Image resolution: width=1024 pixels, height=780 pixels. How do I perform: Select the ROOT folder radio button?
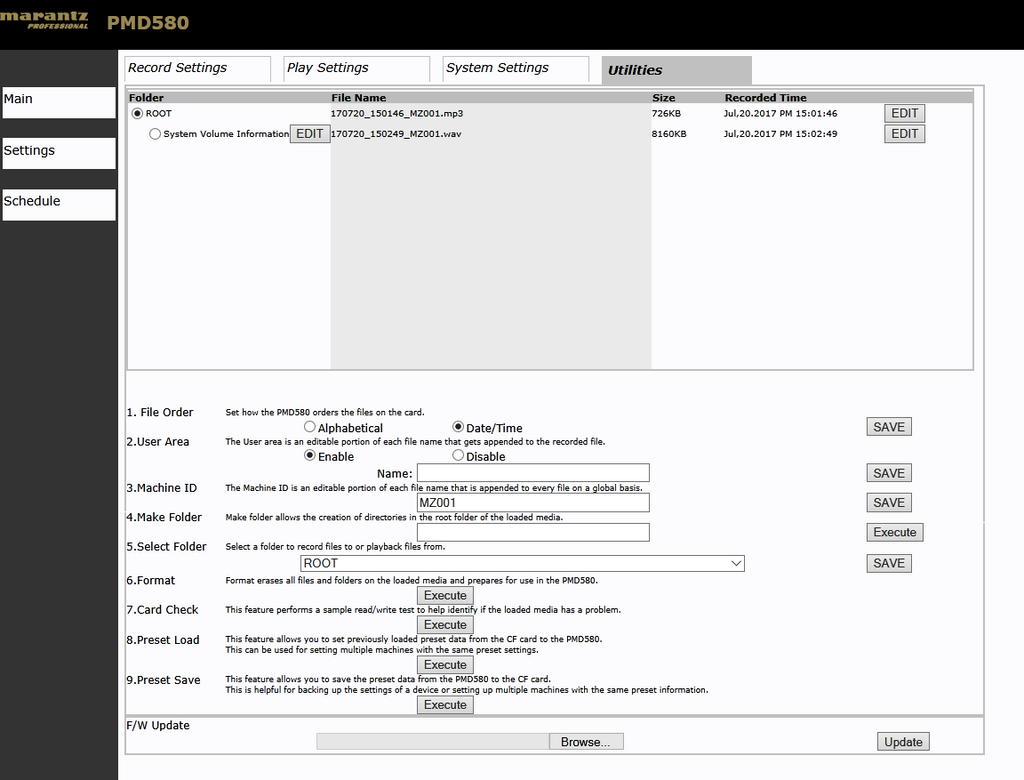coord(137,114)
